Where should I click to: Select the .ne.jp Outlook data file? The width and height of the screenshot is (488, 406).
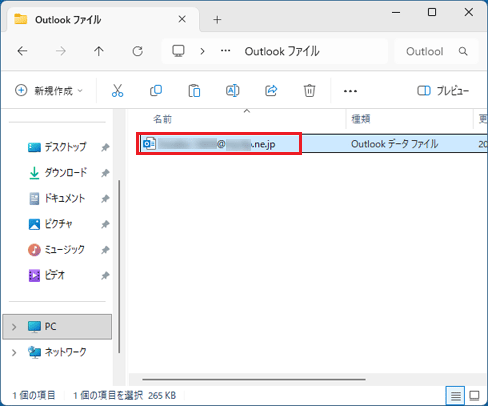click(216, 144)
